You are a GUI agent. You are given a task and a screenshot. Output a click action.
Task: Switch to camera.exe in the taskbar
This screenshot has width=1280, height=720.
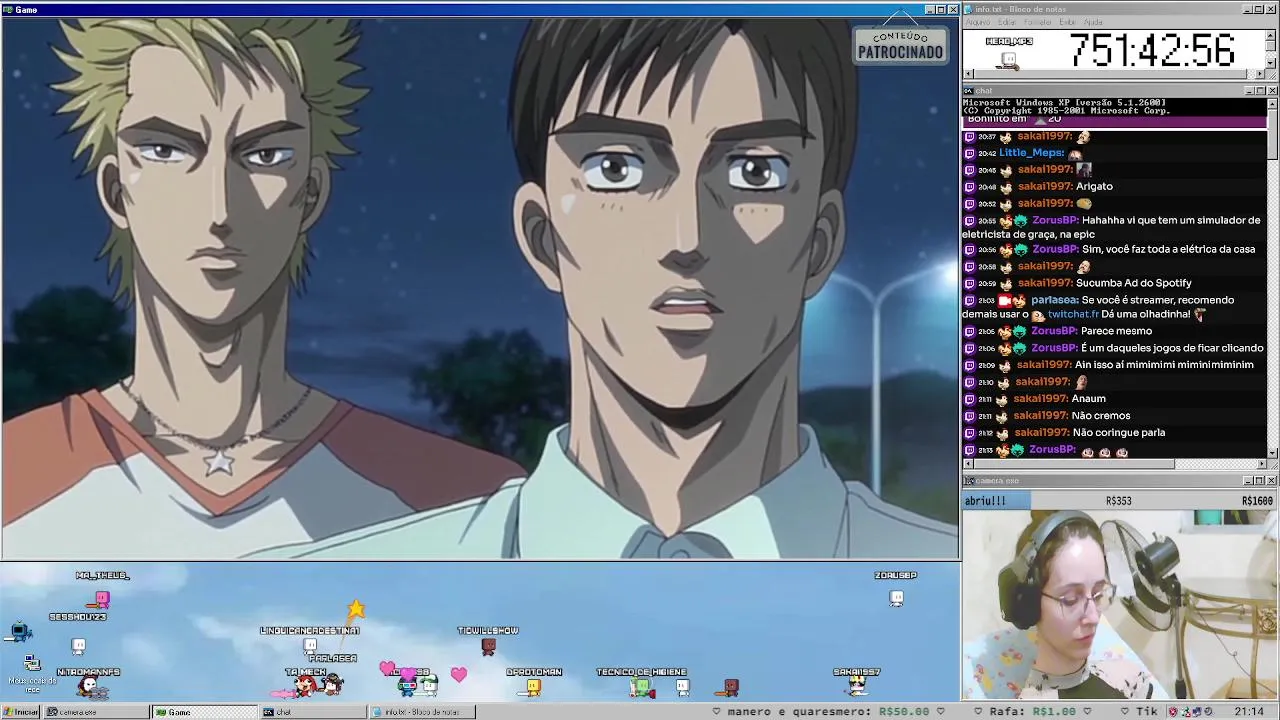click(x=96, y=712)
